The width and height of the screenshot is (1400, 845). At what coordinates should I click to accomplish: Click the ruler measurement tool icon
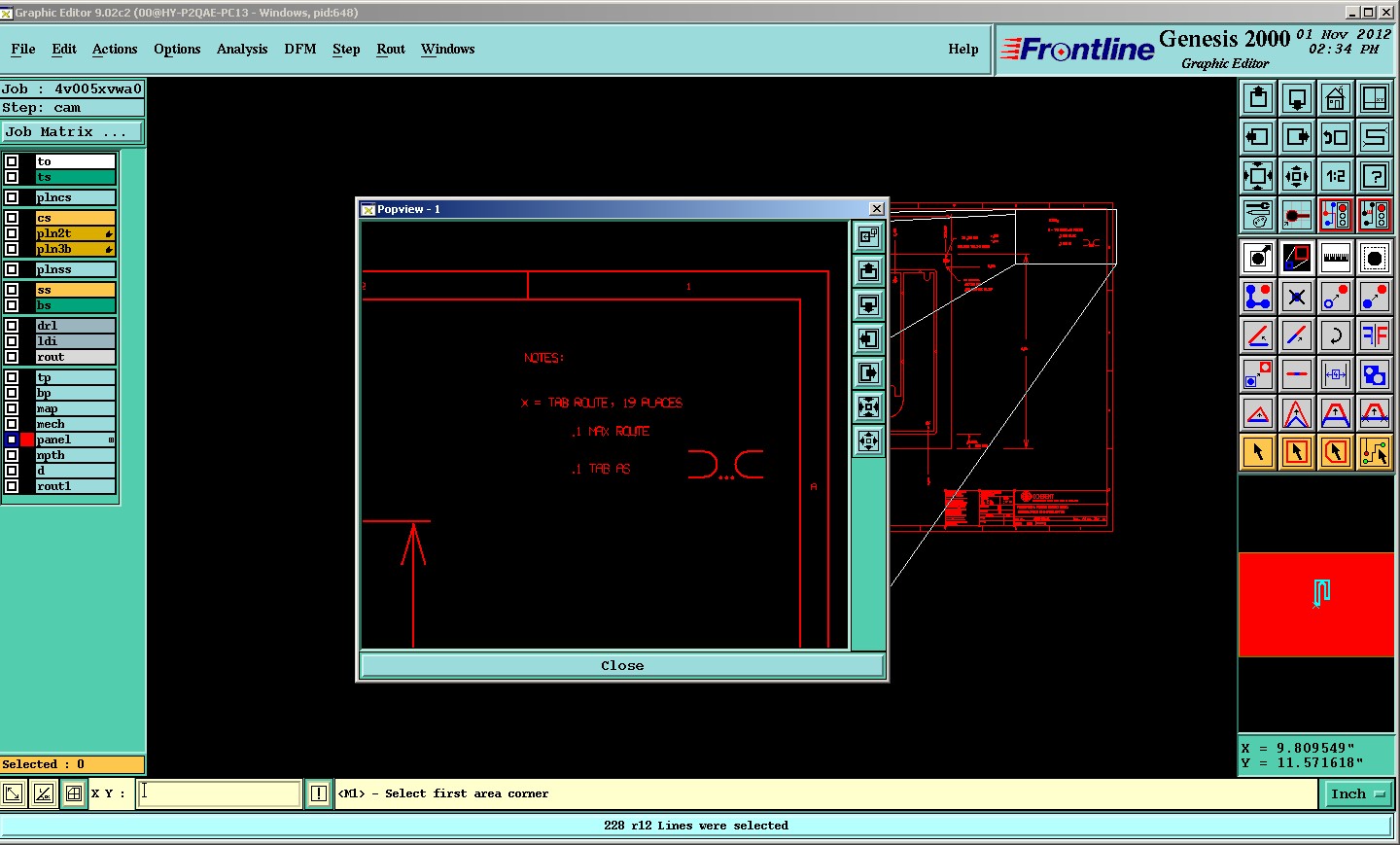[x=1336, y=258]
